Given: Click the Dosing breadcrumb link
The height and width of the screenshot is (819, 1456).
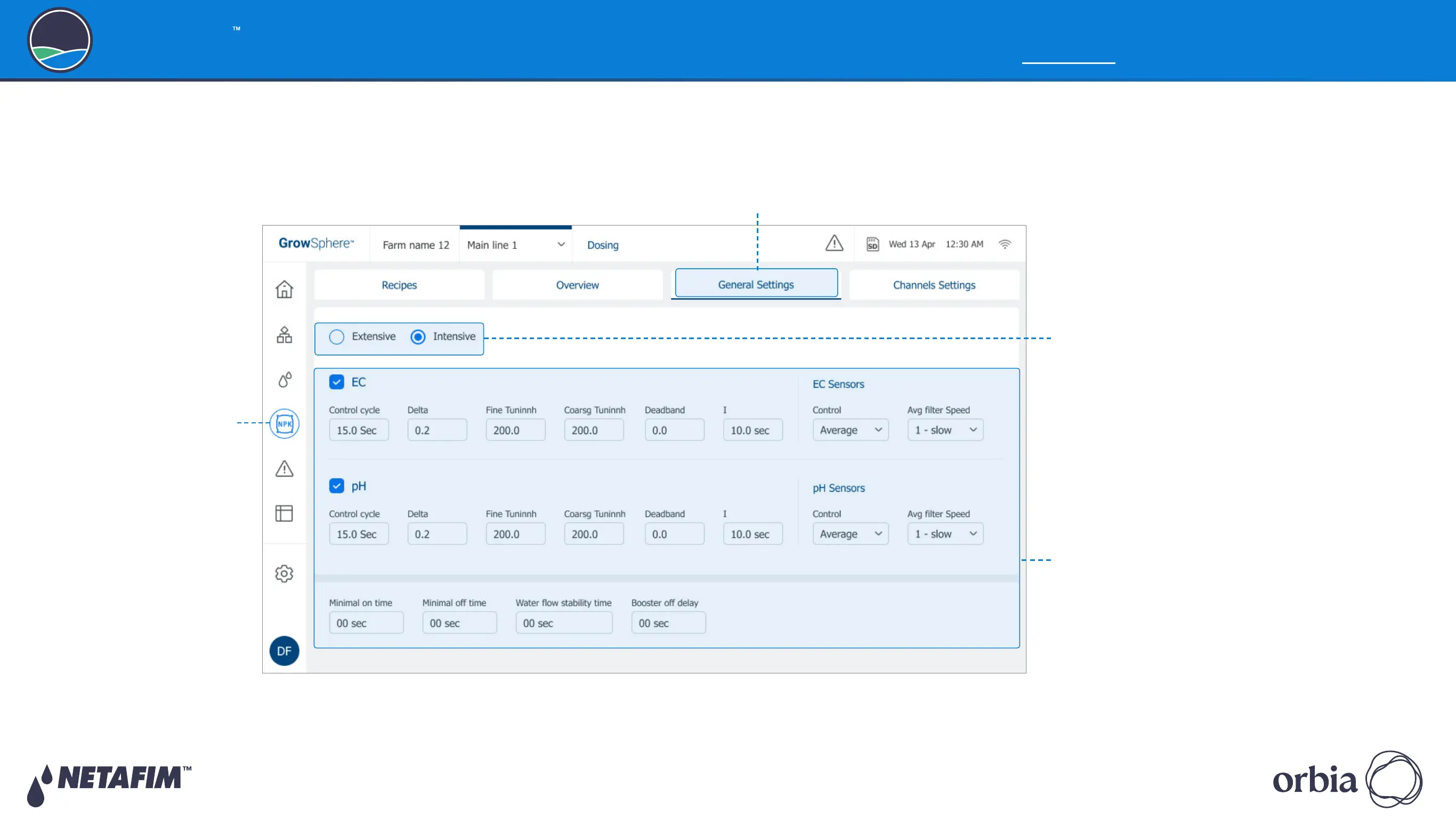Looking at the screenshot, I should click(603, 245).
